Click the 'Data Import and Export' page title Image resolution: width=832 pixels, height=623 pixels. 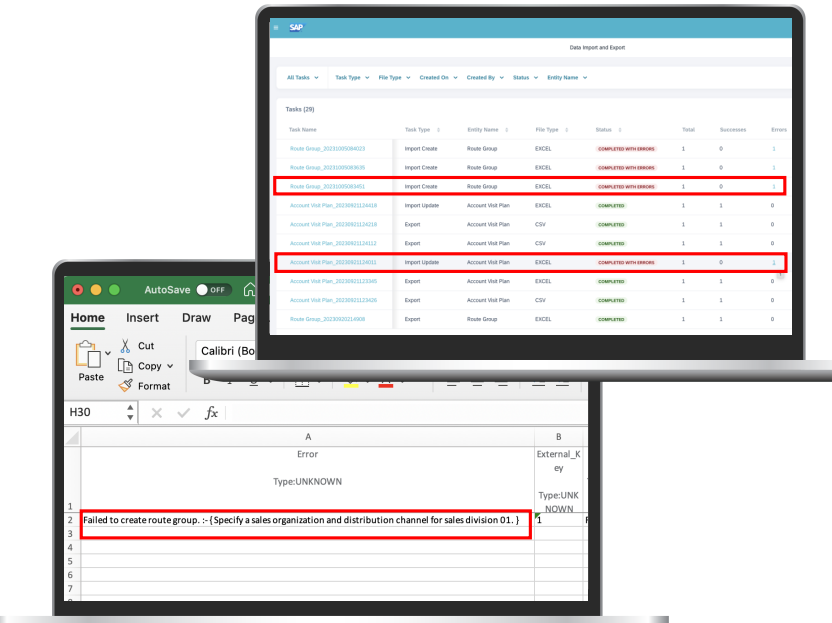(x=597, y=48)
